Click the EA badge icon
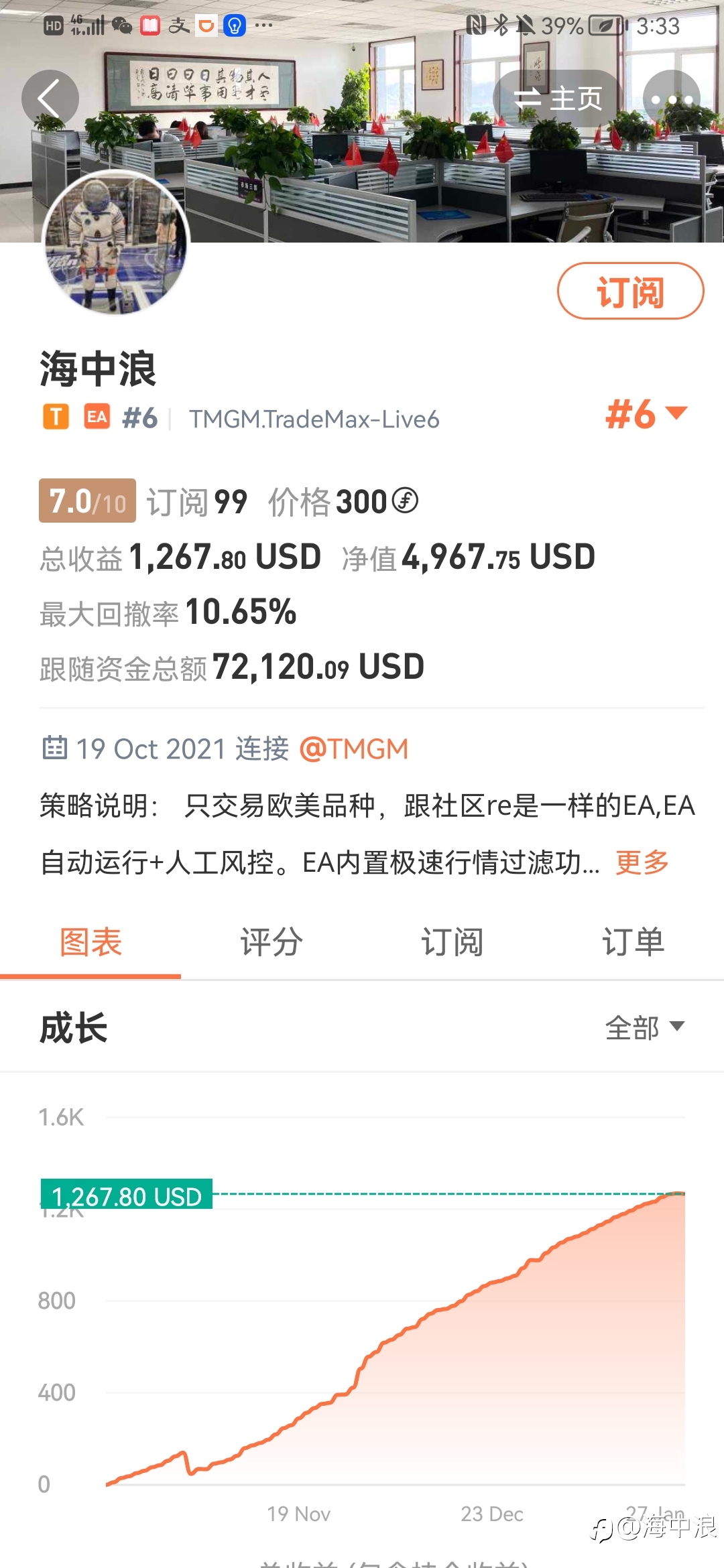The image size is (724, 1568). tap(97, 417)
